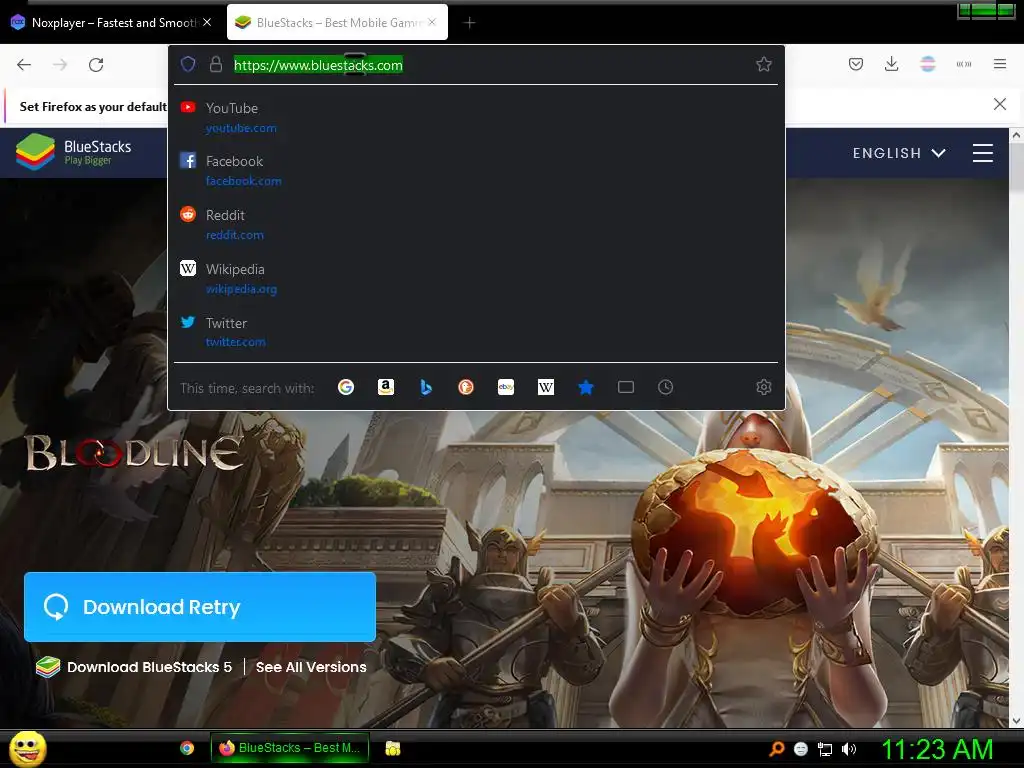
Task: Click the Bloodline game banner logo
Action: pyautogui.click(x=134, y=452)
